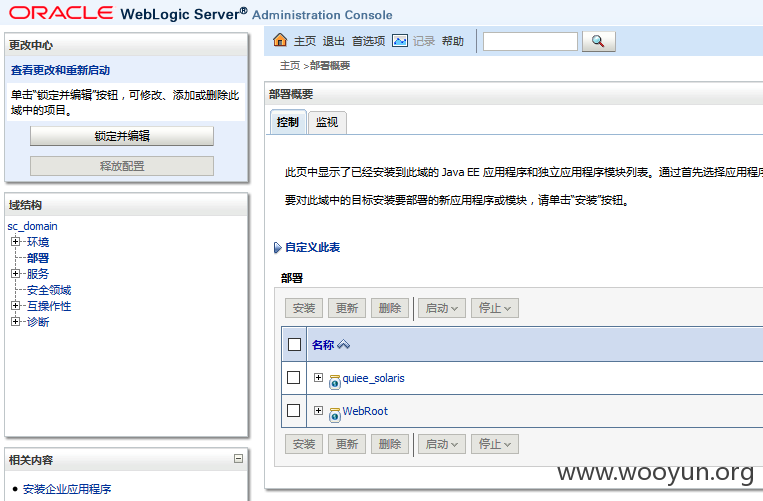
Task: Open the 服务 tree link
Action: coord(38,274)
